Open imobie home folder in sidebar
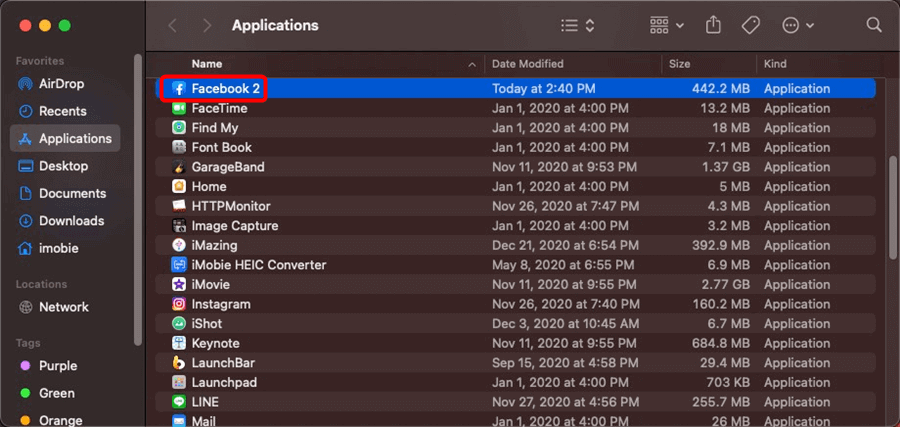The width and height of the screenshot is (900, 427). click(x=59, y=249)
